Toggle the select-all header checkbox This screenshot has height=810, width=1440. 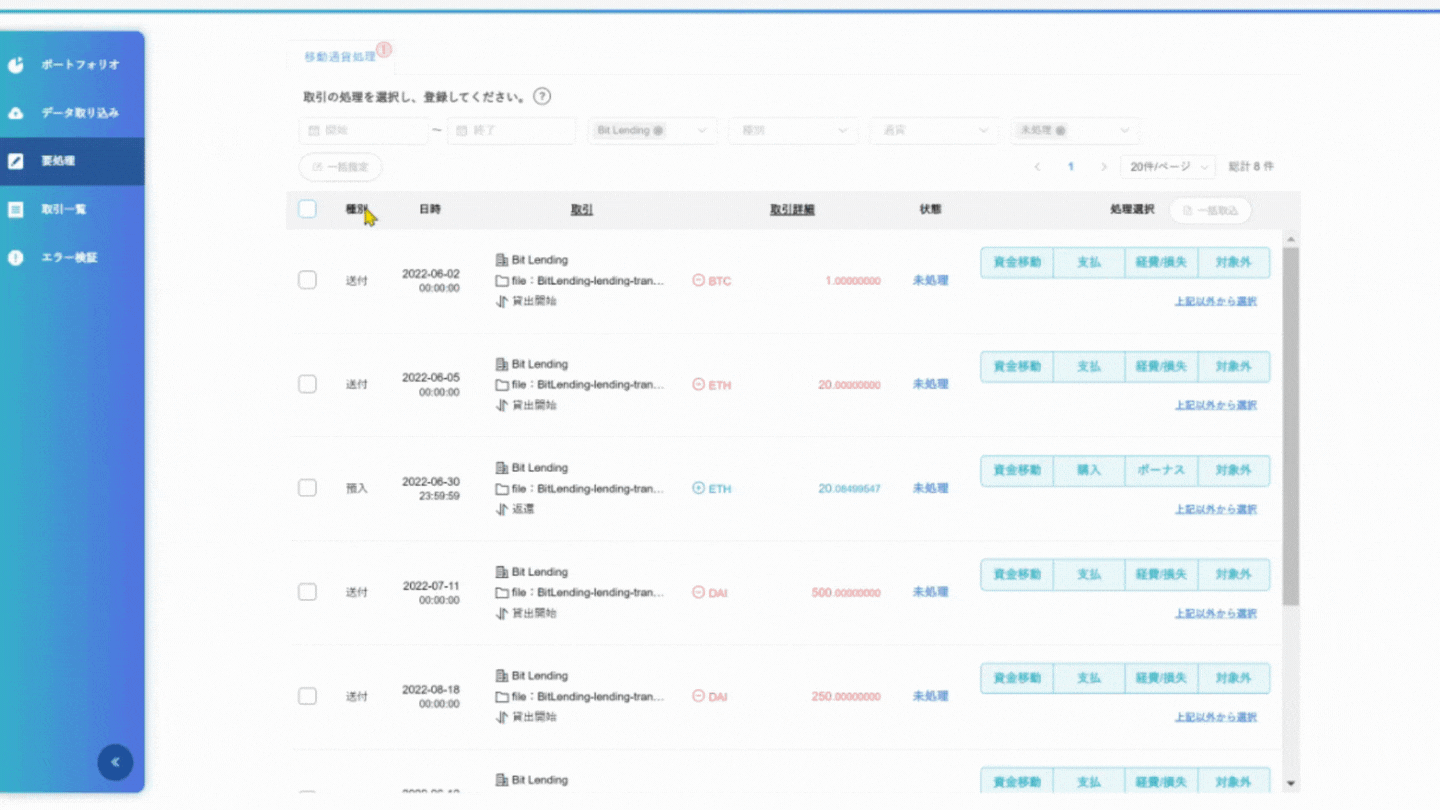307,209
